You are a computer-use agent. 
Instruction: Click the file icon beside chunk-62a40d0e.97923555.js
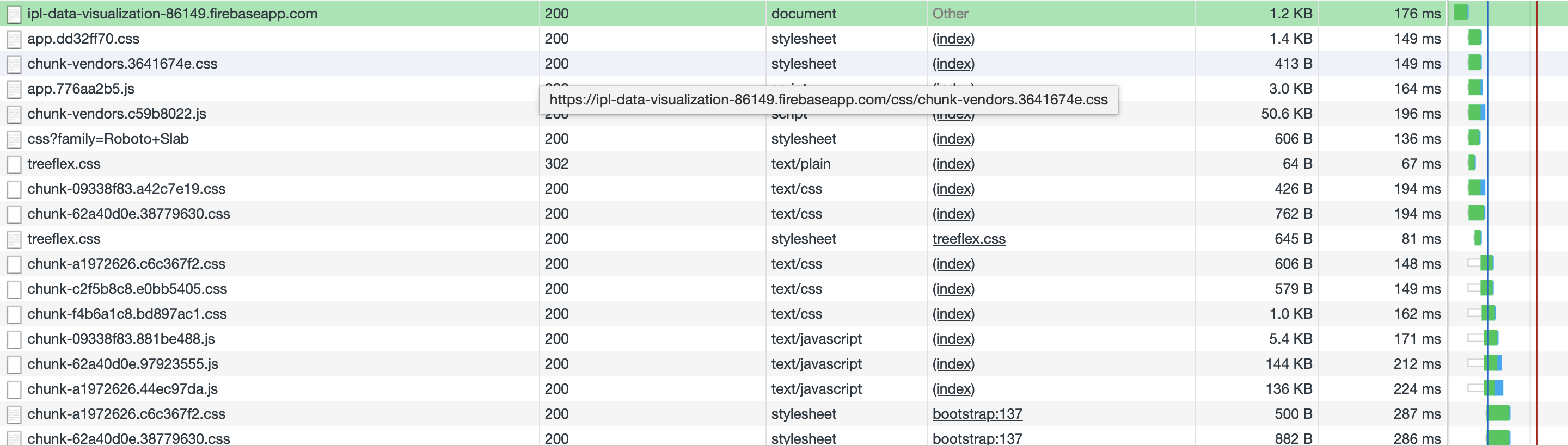click(x=14, y=364)
